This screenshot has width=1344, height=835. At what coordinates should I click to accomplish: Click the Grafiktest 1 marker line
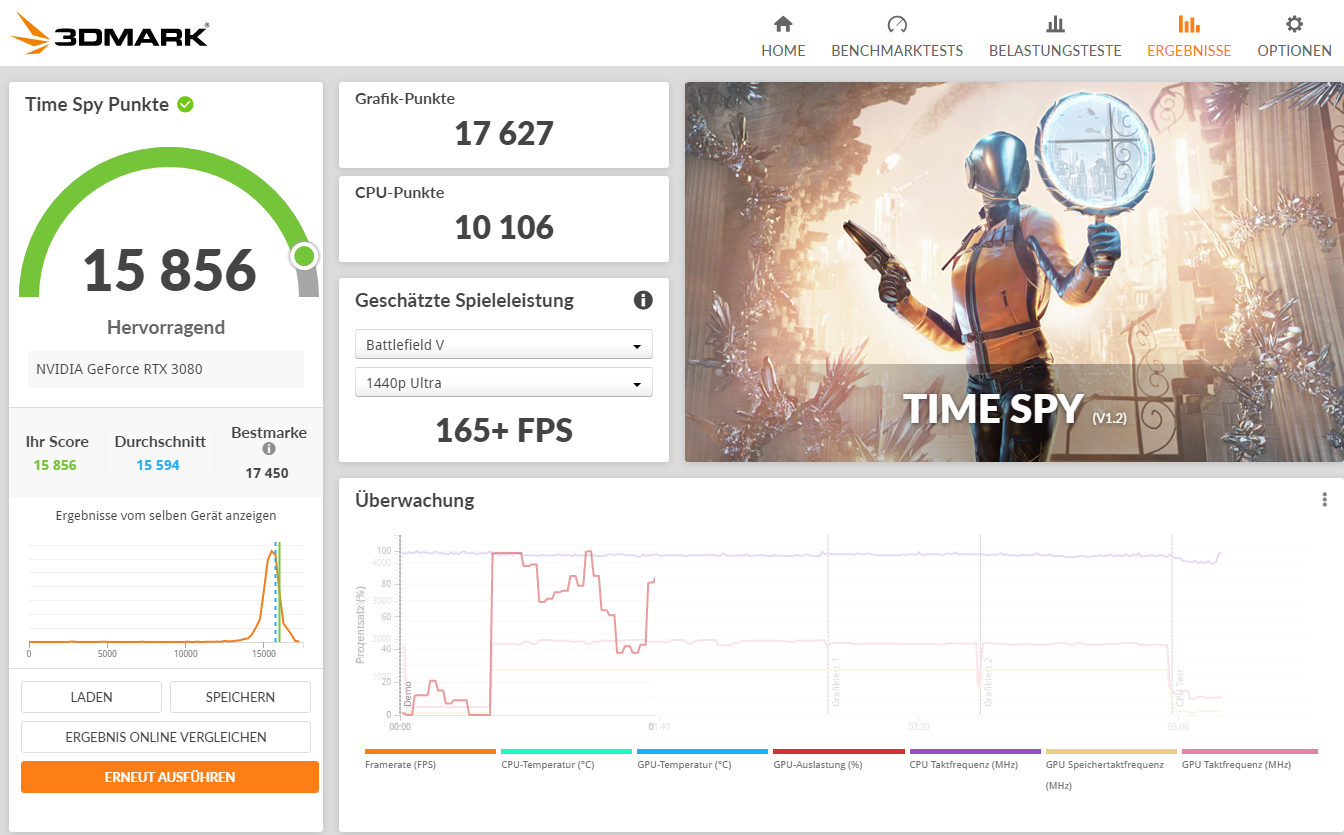pos(828,625)
